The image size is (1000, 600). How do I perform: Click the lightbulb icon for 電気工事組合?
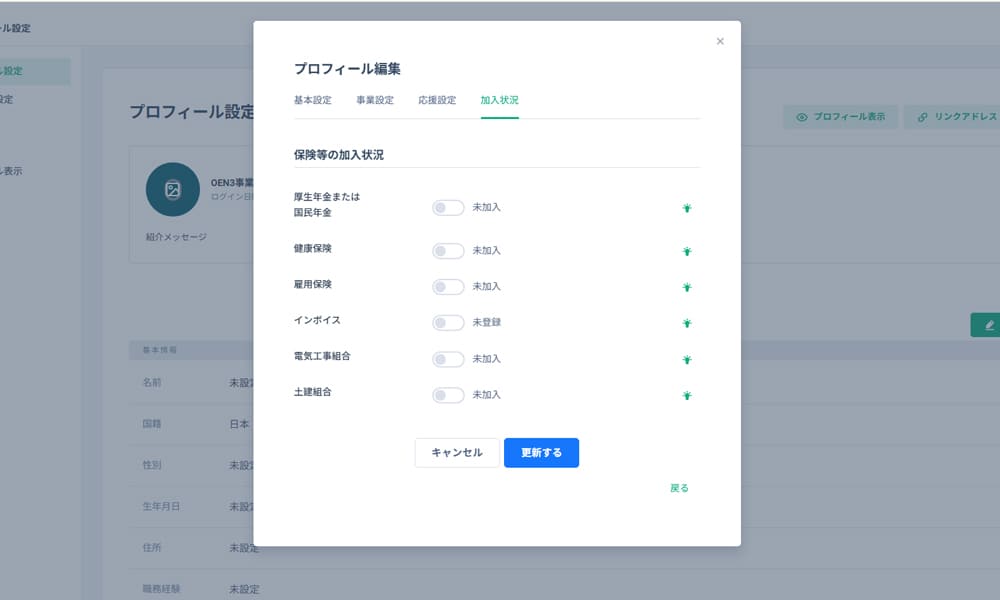point(687,360)
